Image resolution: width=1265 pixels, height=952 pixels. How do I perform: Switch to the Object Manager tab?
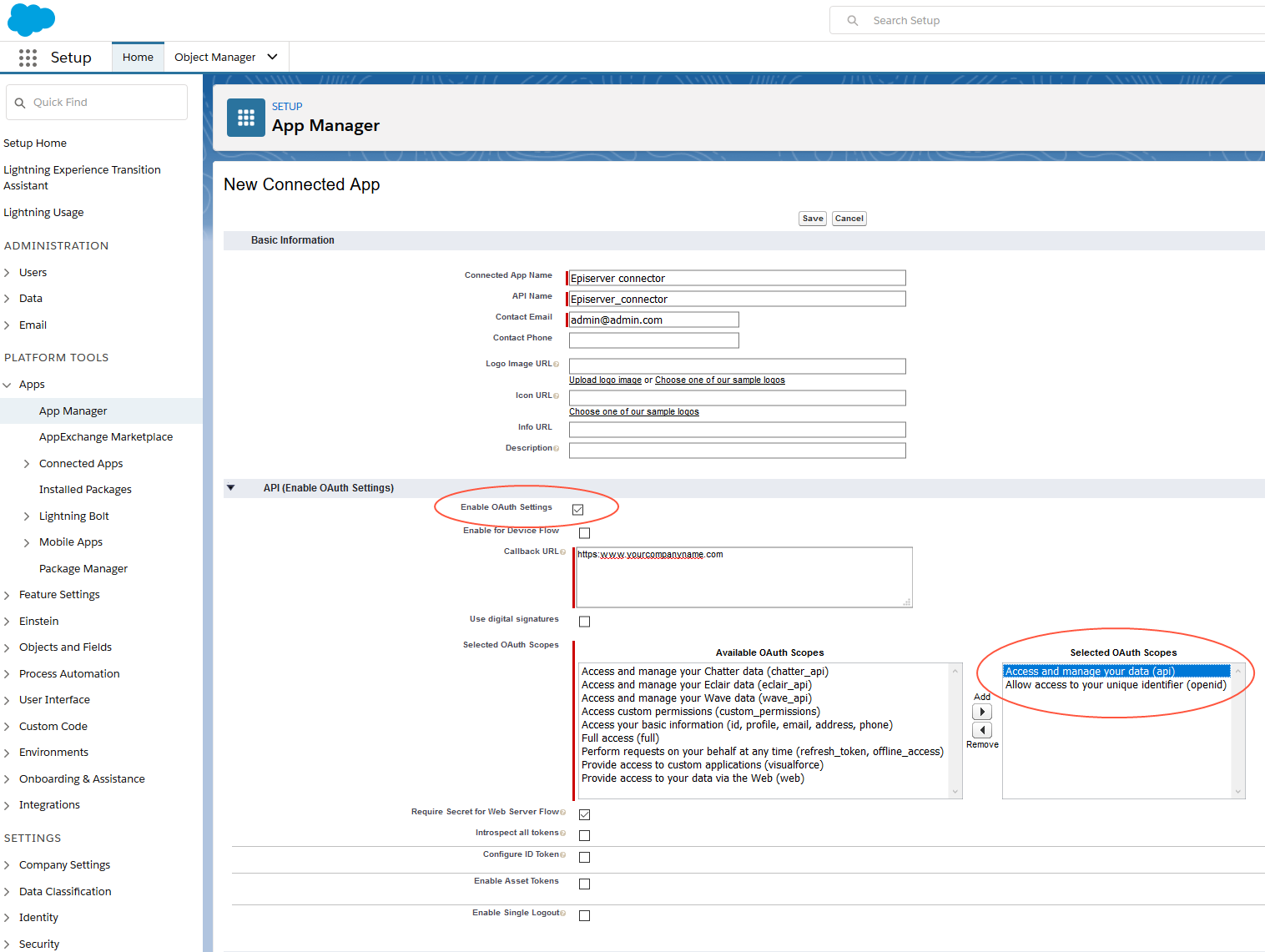coord(215,56)
